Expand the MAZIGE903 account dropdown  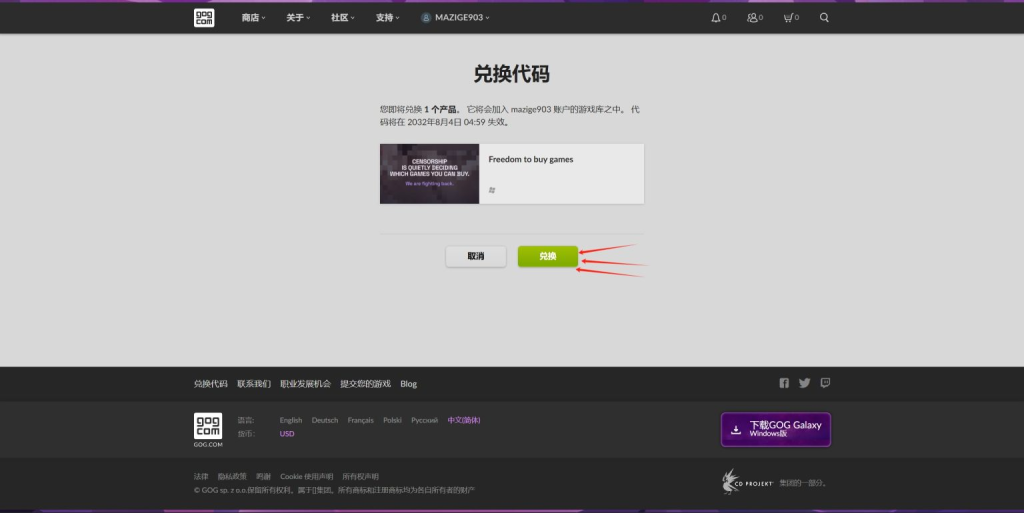456,18
